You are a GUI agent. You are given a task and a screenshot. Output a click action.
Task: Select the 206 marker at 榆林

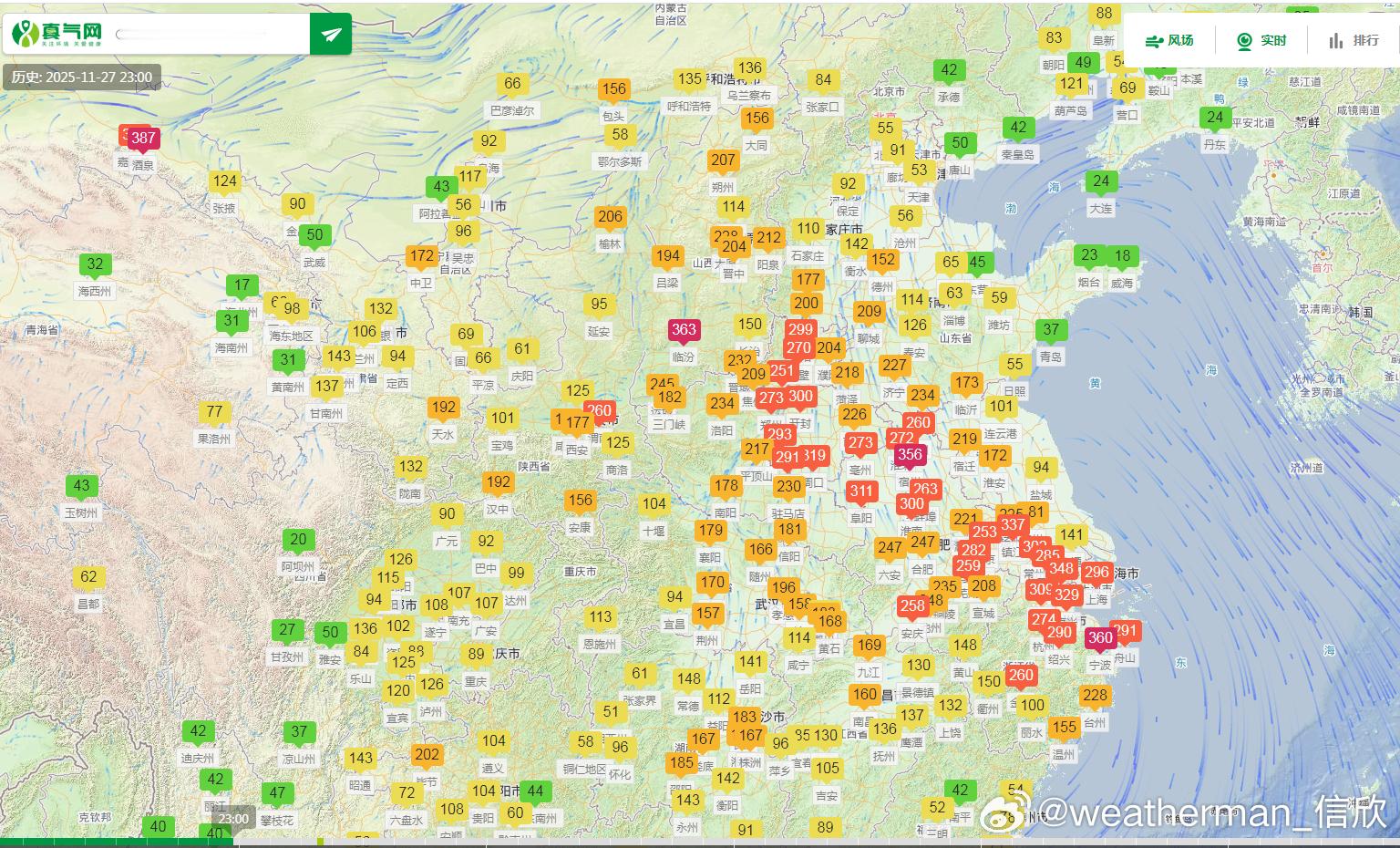610,216
